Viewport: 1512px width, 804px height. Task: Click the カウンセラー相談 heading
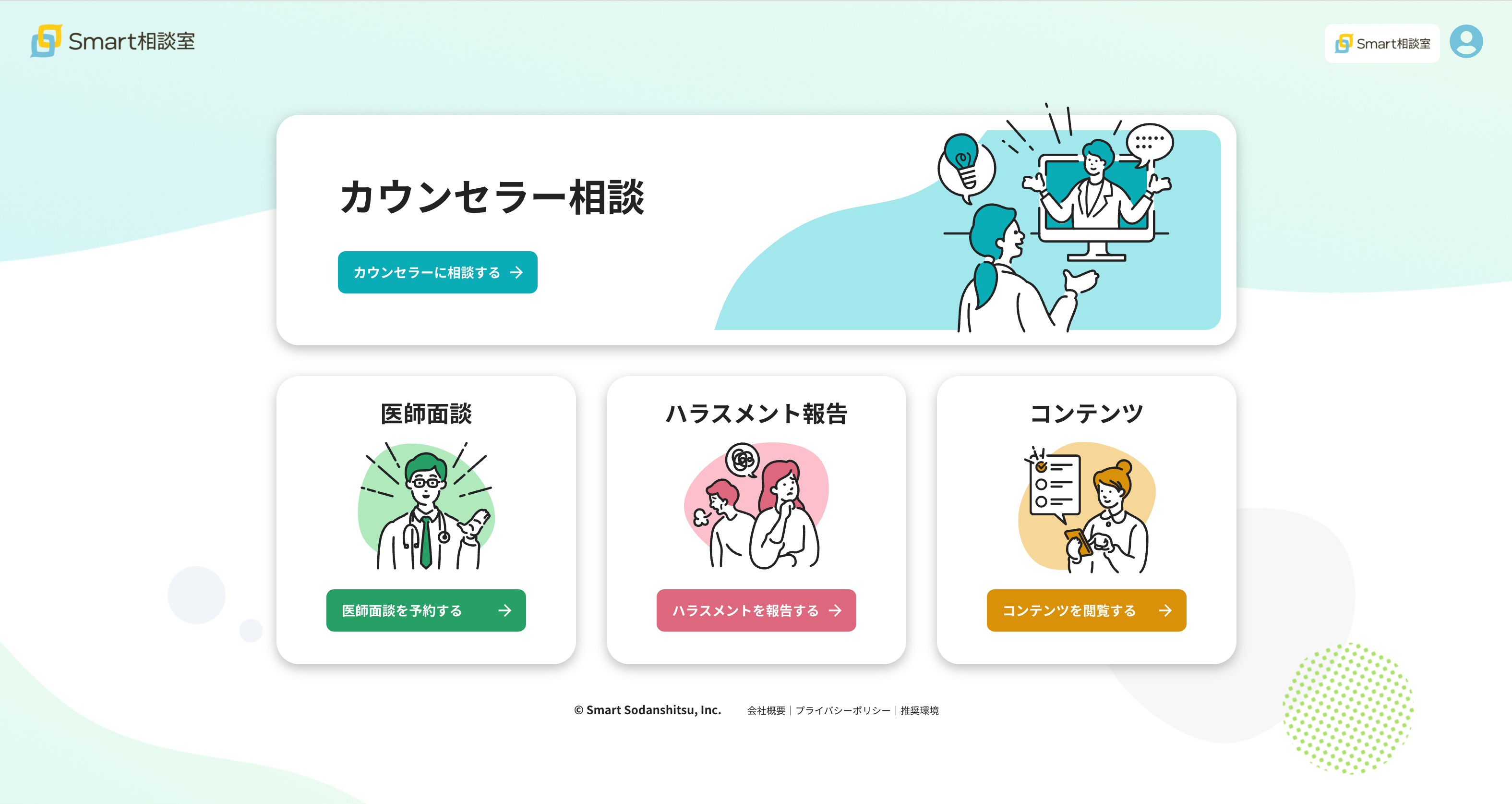click(x=492, y=197)
